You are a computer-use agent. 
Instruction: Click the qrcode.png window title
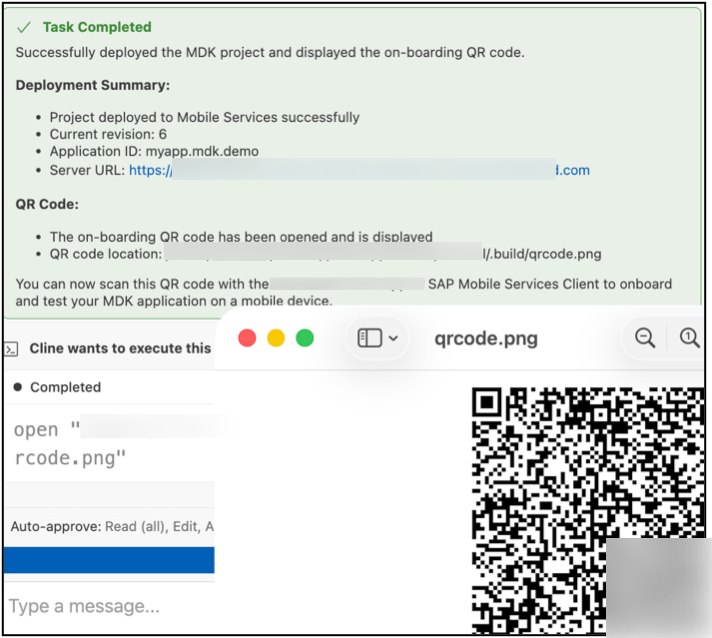486,339
